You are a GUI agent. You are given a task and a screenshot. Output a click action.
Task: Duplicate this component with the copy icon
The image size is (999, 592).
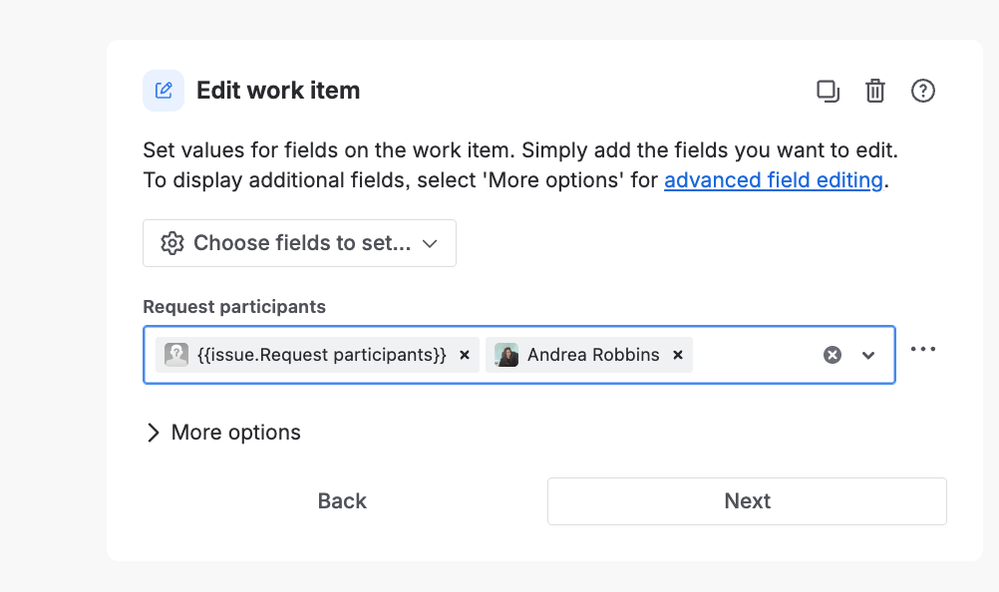pos(828,91)
